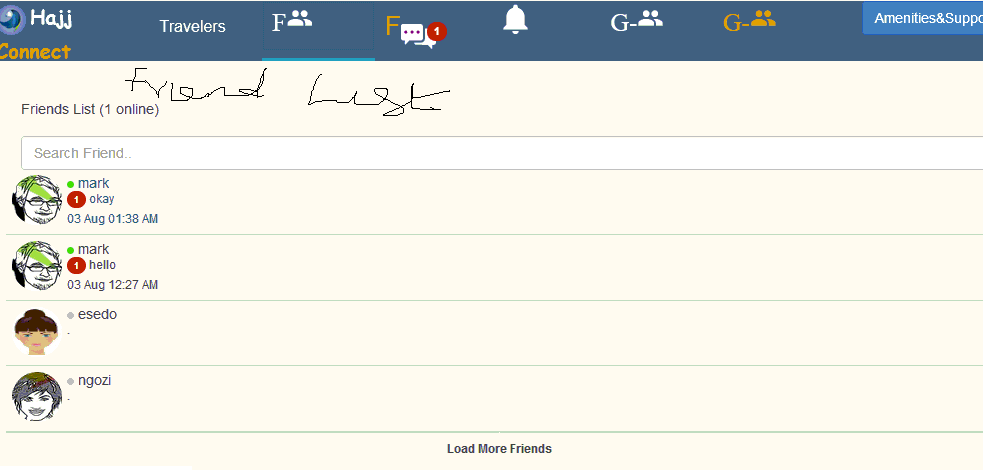Open the white G- groups icon
This screenshot has width=983, height=470.
(636, 22)
